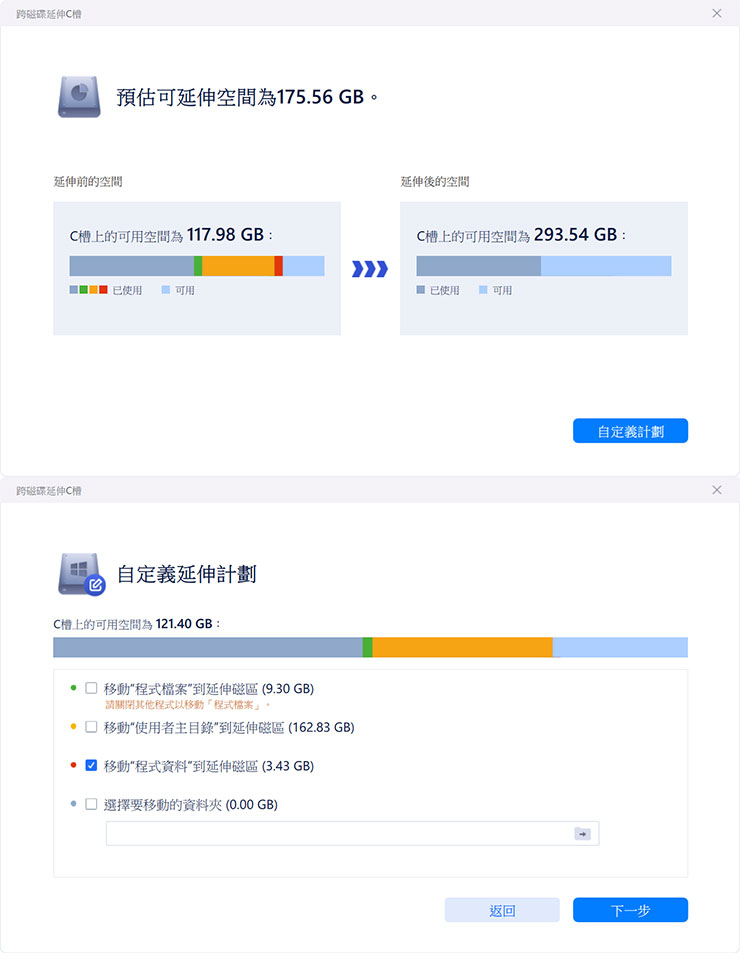Click 已使用 legend in 延伸前的空間 panel
The width and height of the screenshot is (740, 960).
pyautogui.click(x=106, y=290)
